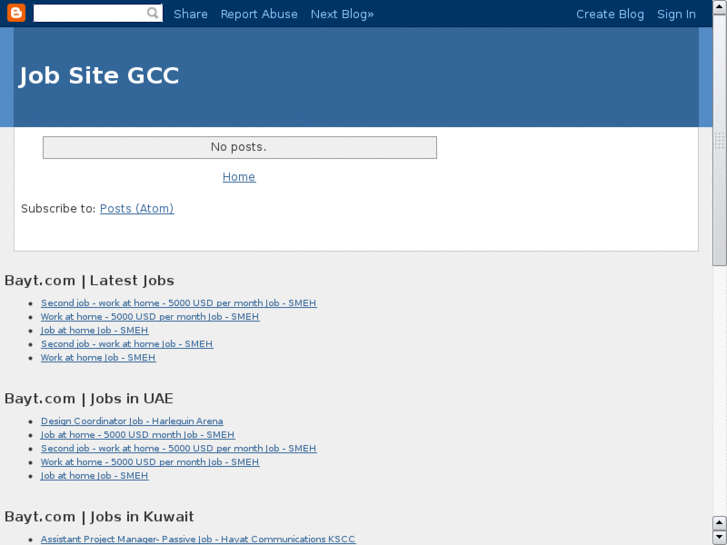Screen dimensions: 727x545
Task: Open Job at home - 5000 USD month Job link
Action: [138, 435]
